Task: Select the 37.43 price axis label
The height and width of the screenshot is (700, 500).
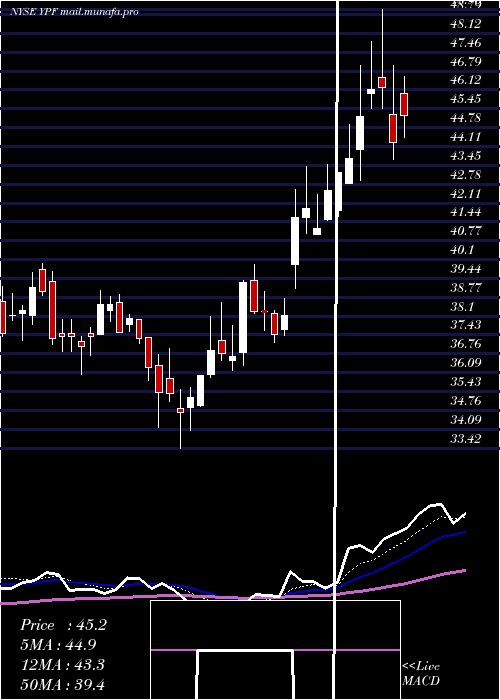Action: (466, 325)
